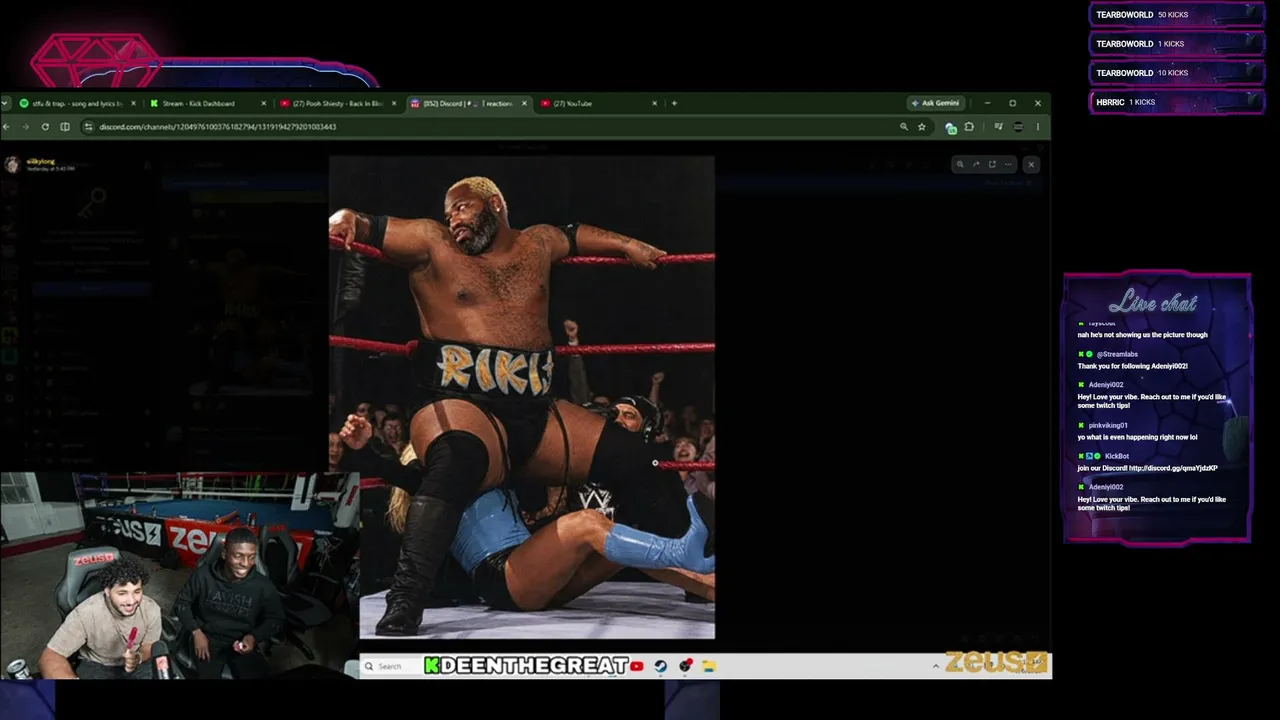Open the address bar zoom magnifier
Viewport: 1280px width, 720px height.
904,127
